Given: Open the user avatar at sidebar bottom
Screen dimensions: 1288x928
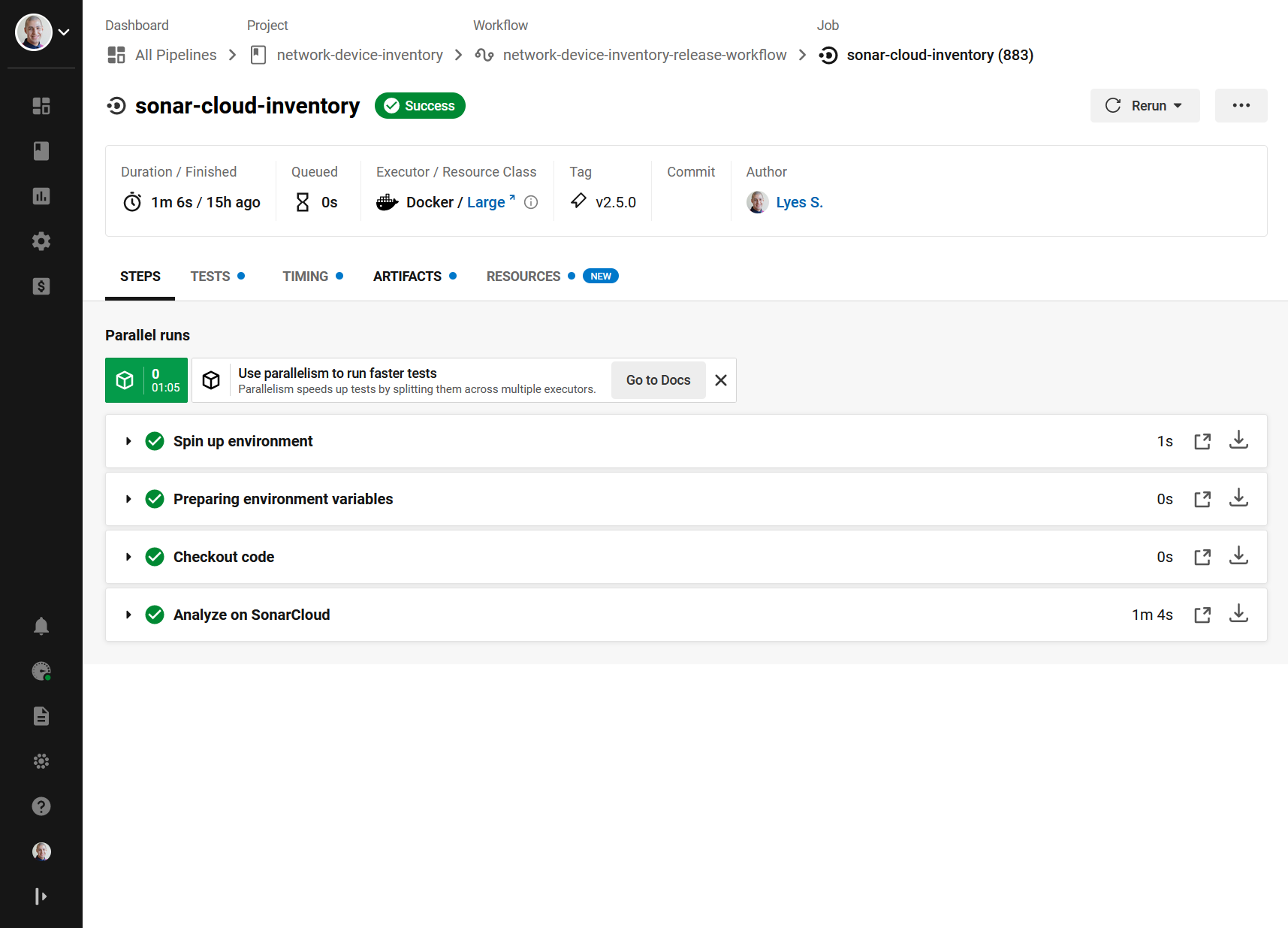Looking at the screenshot, I should point(41,851).
